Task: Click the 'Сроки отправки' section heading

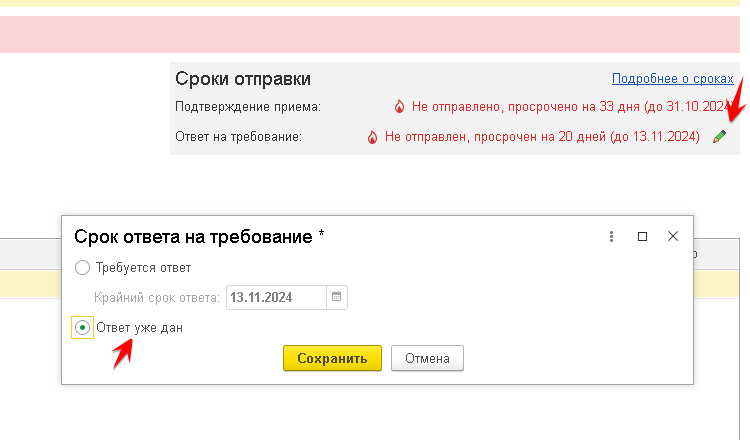Action: 243,79
